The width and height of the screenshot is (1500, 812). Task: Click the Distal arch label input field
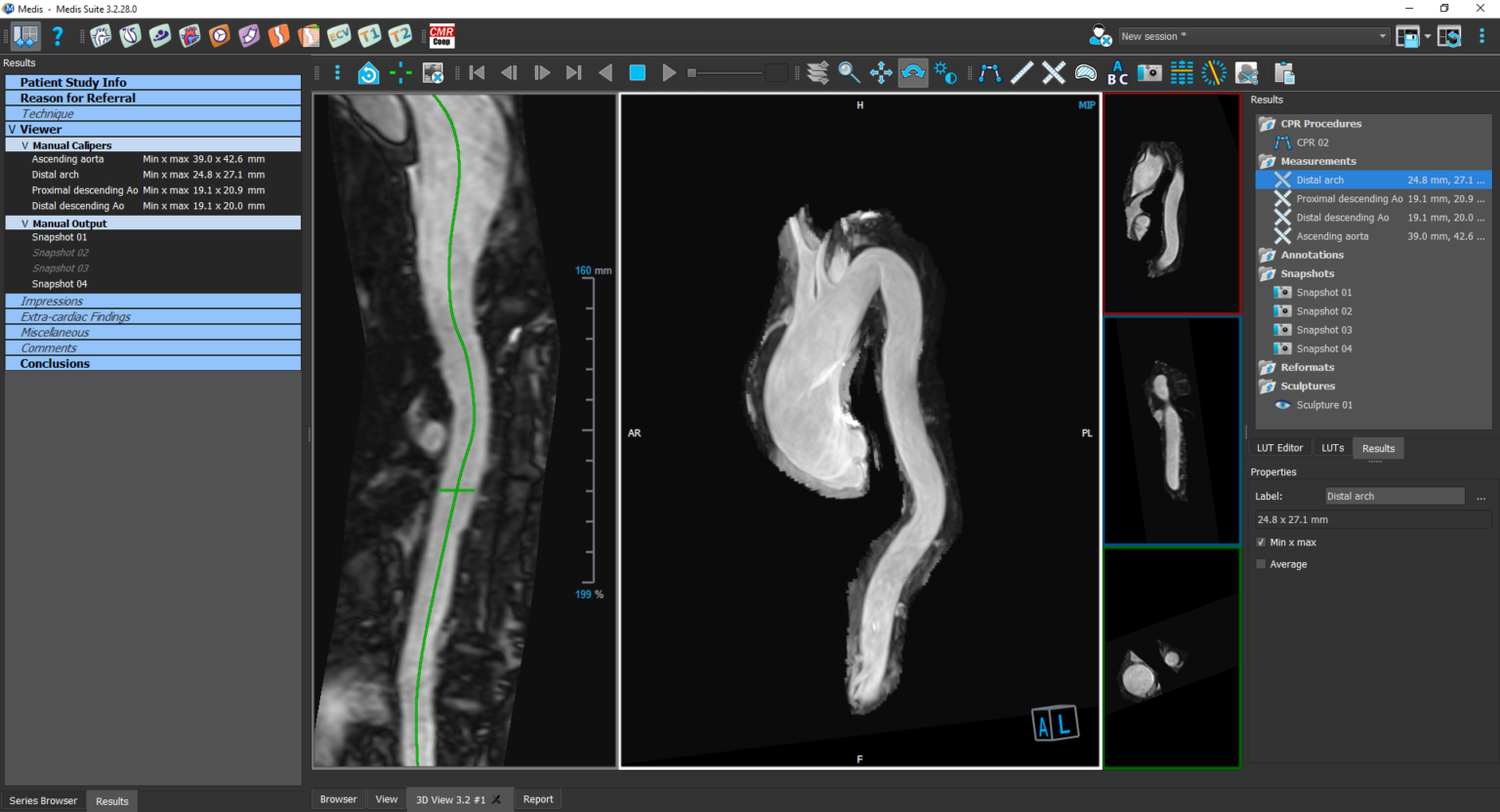click(x=1394, y=496)
